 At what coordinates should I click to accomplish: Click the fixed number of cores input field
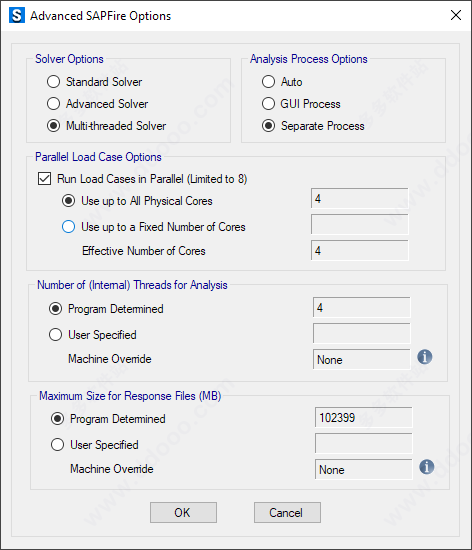359,224
